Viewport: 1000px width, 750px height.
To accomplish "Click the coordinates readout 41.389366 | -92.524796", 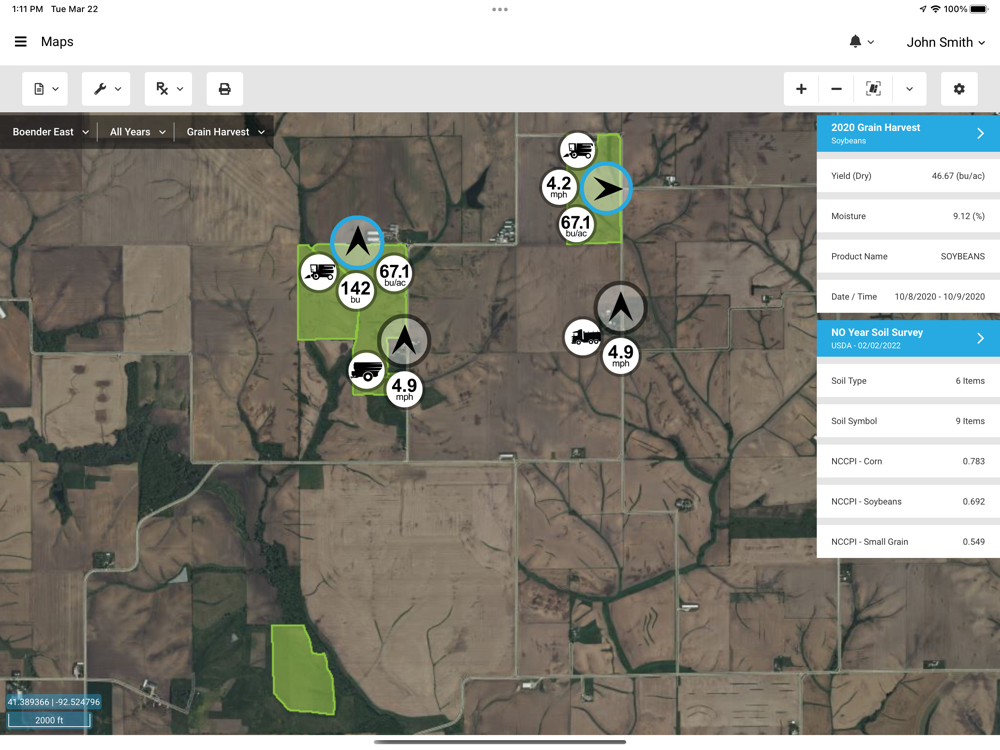I will (x=54, y=702).
